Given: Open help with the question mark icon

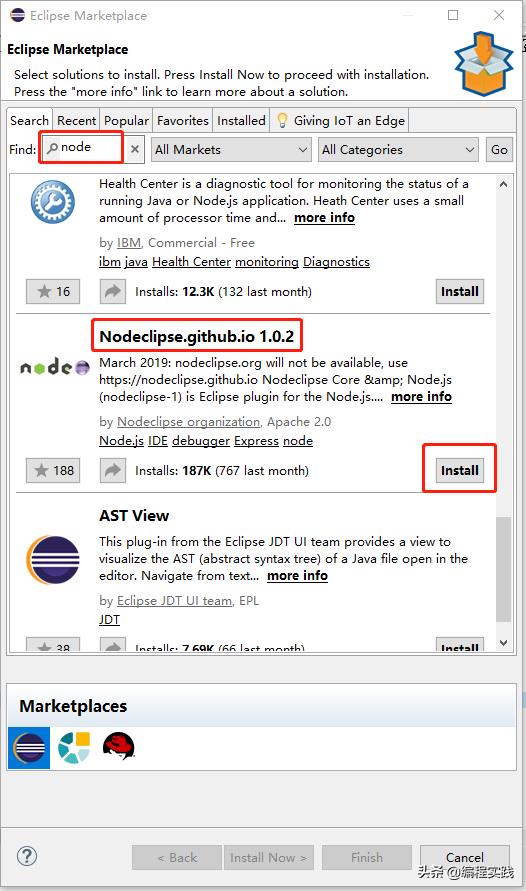Looking at the screenshot, I should point(27,856).
